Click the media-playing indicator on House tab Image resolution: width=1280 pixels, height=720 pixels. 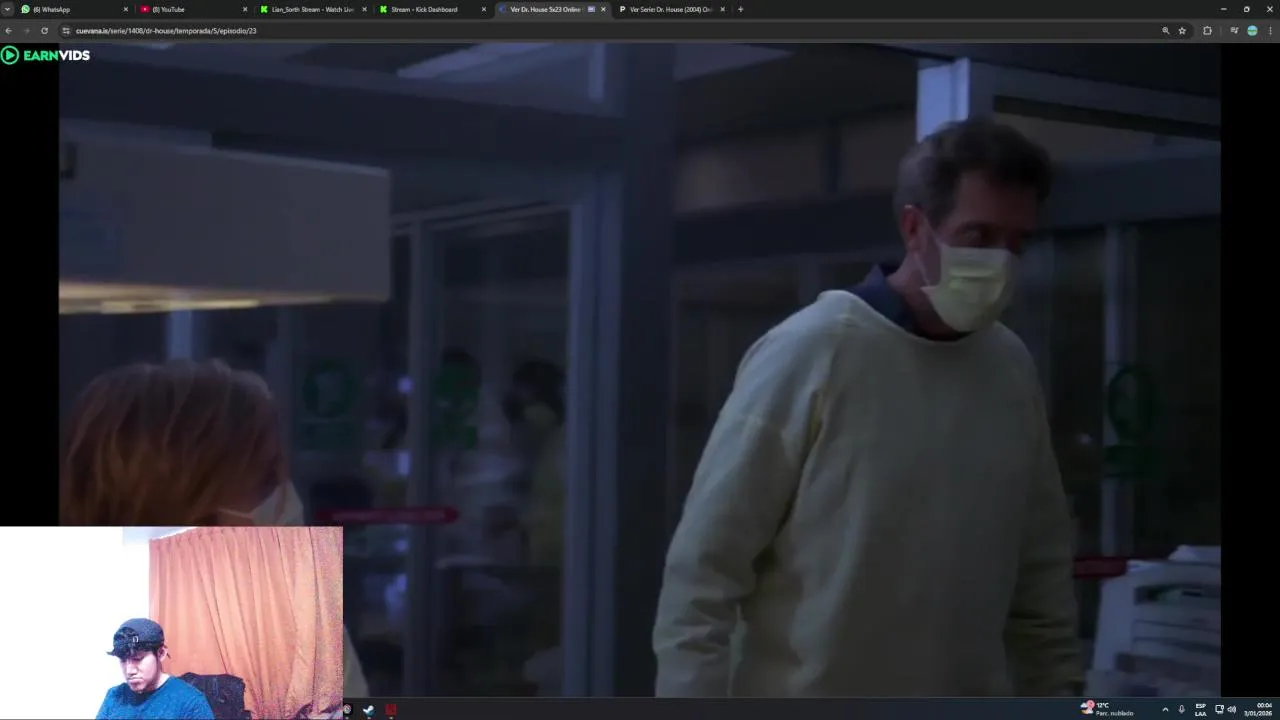pos(591,9)
